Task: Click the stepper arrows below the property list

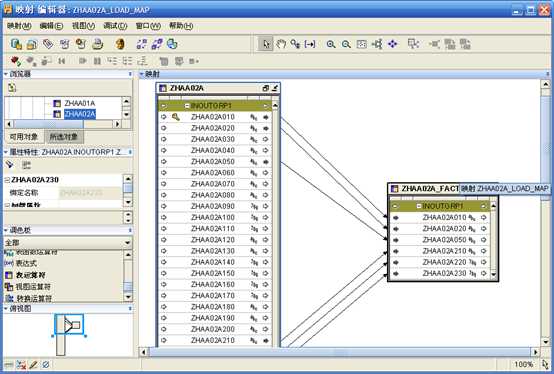Action: (128, 217)
